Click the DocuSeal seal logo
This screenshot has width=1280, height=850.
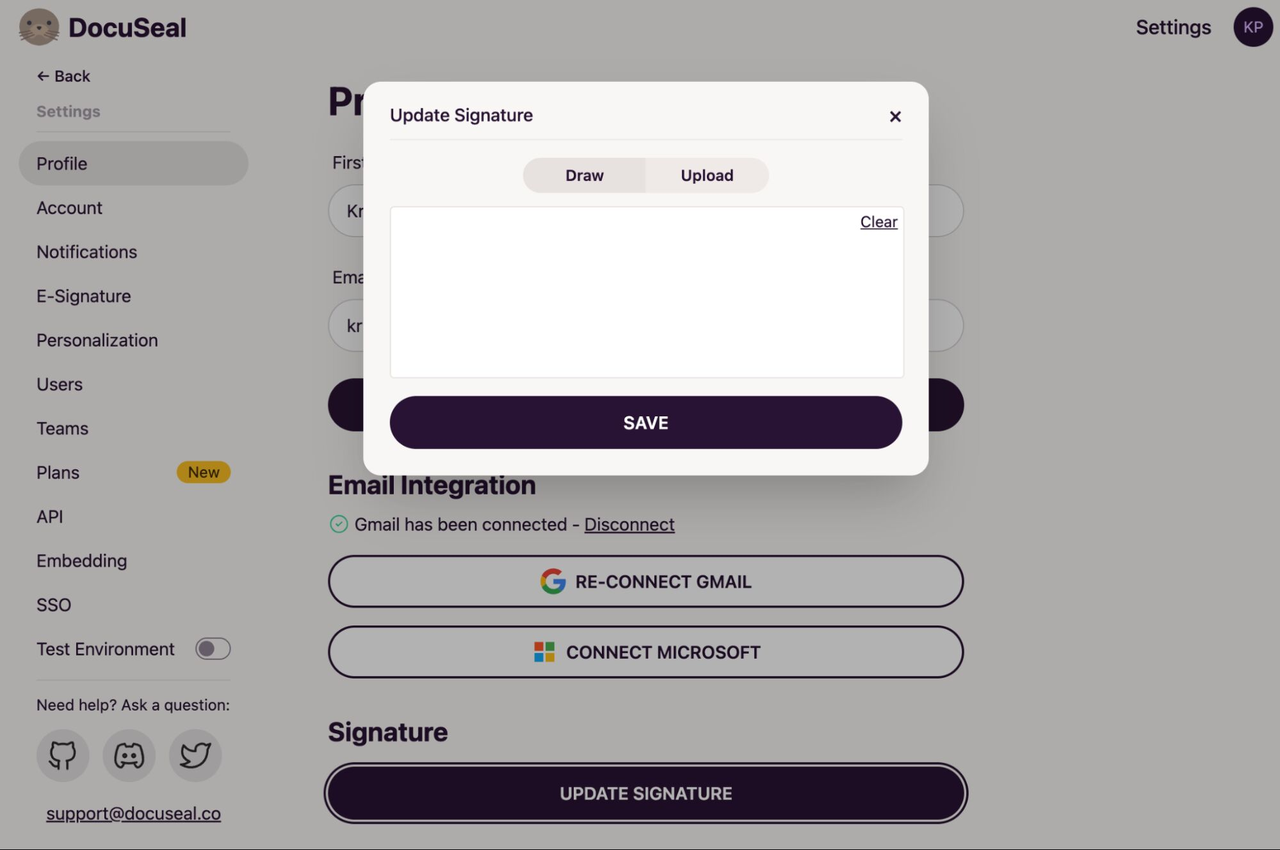(x=39, y=27)
